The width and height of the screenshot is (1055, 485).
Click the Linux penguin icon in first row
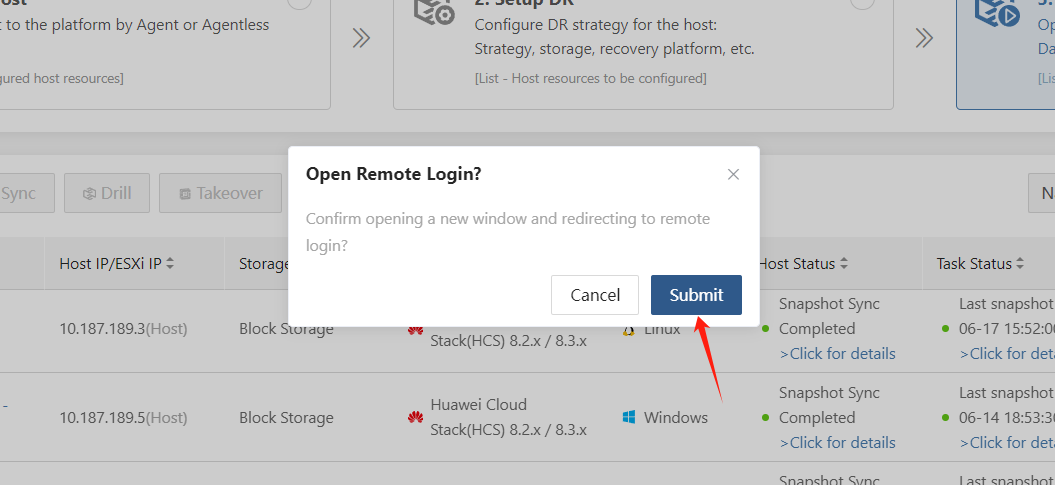pyautogui.click(x=629, y=330)
